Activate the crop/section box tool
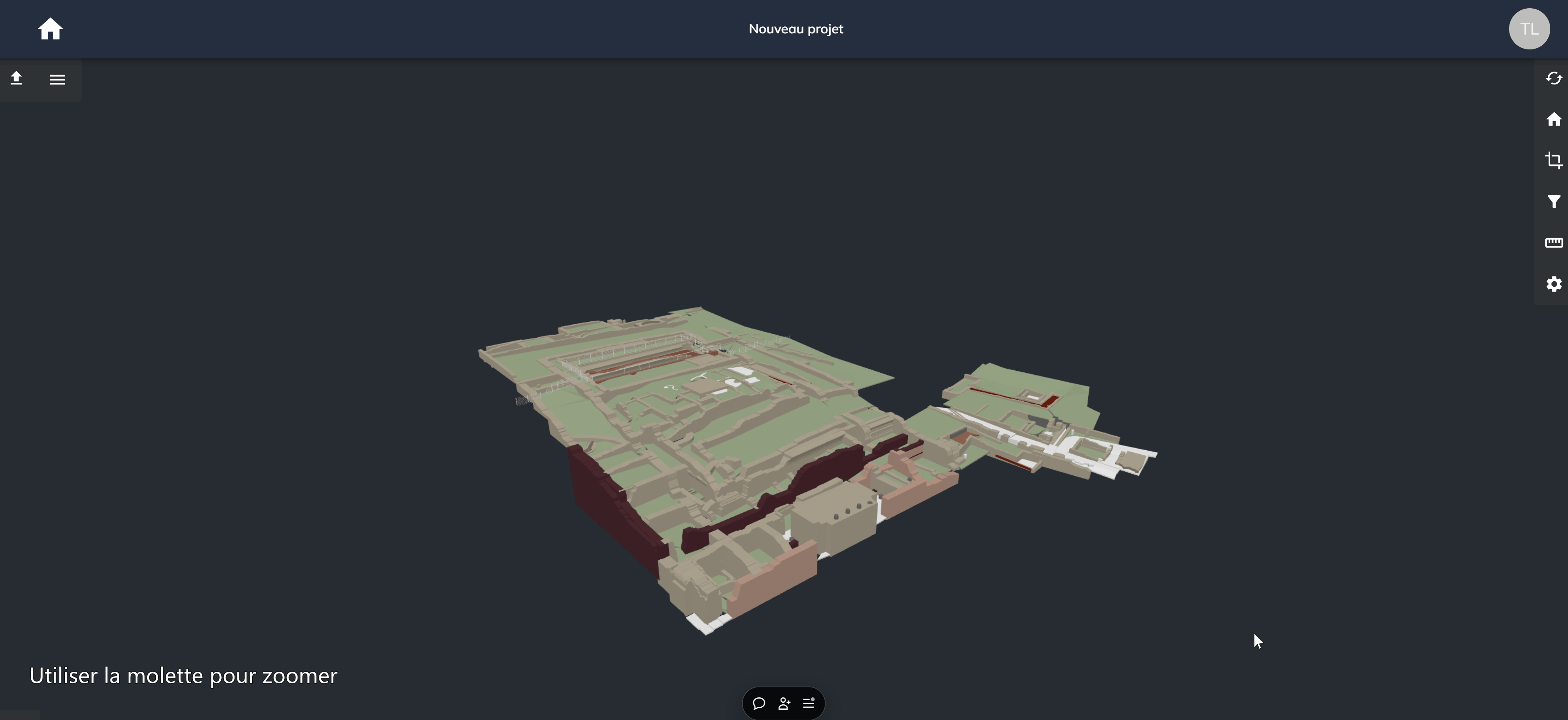The height and width of the screenshot is (720, 1568). coord(1554,160)
